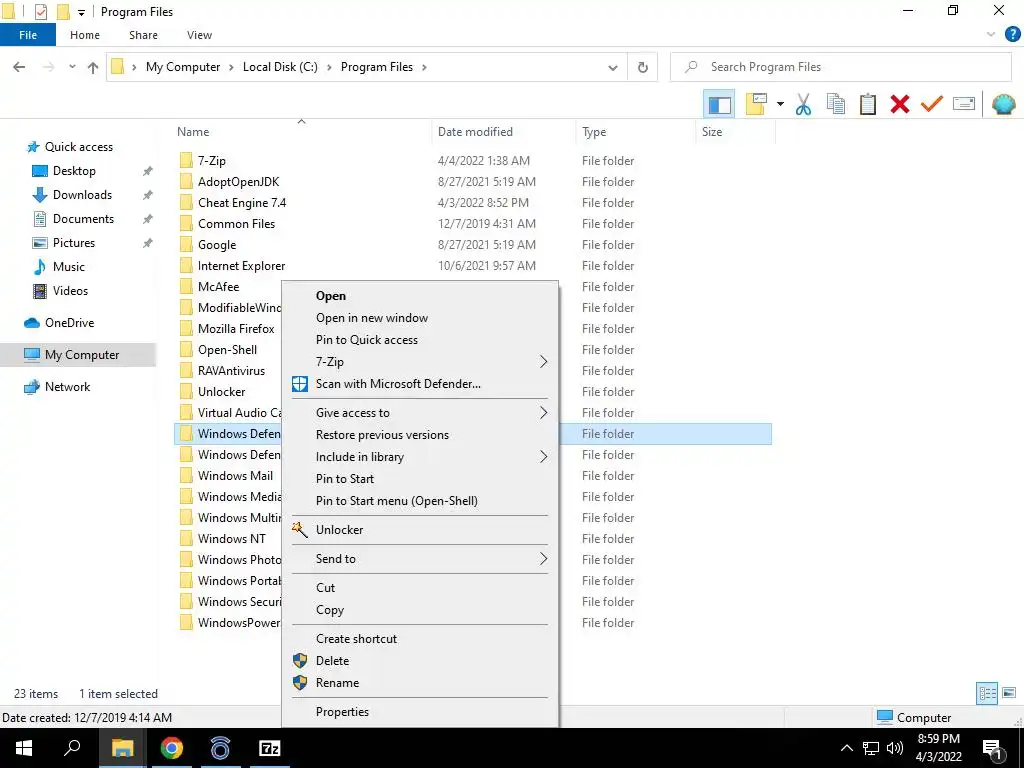
Task: Toggle the navigation pane toolbar button
Action: pos(719,104)
